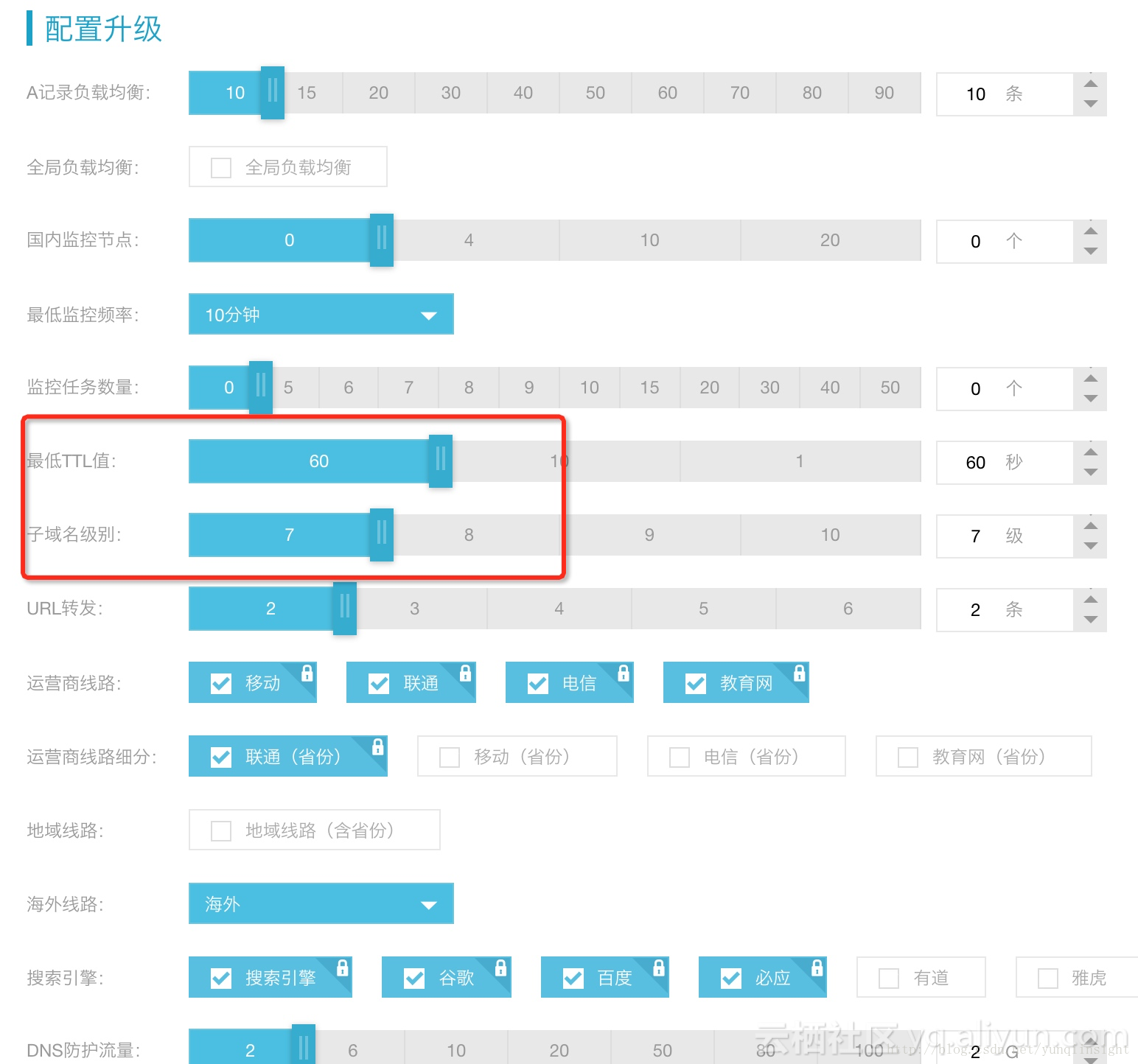Click lock icon on 联通（省份） option

pos(377,746)
